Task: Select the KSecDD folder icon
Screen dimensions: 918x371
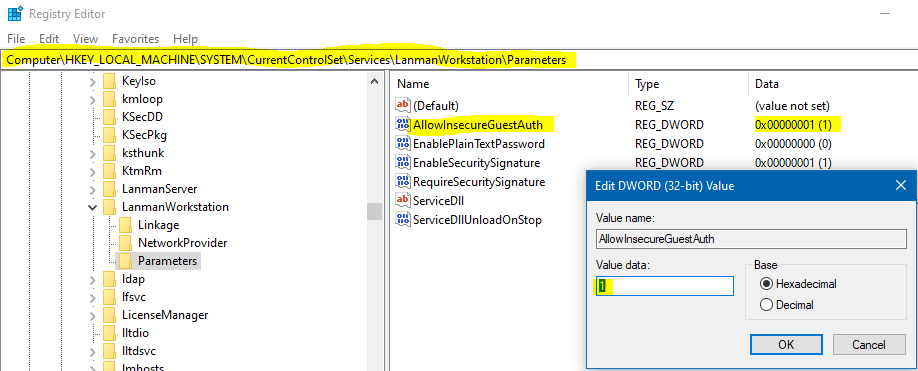Action: pyautogui.click(x=109, y=117)
